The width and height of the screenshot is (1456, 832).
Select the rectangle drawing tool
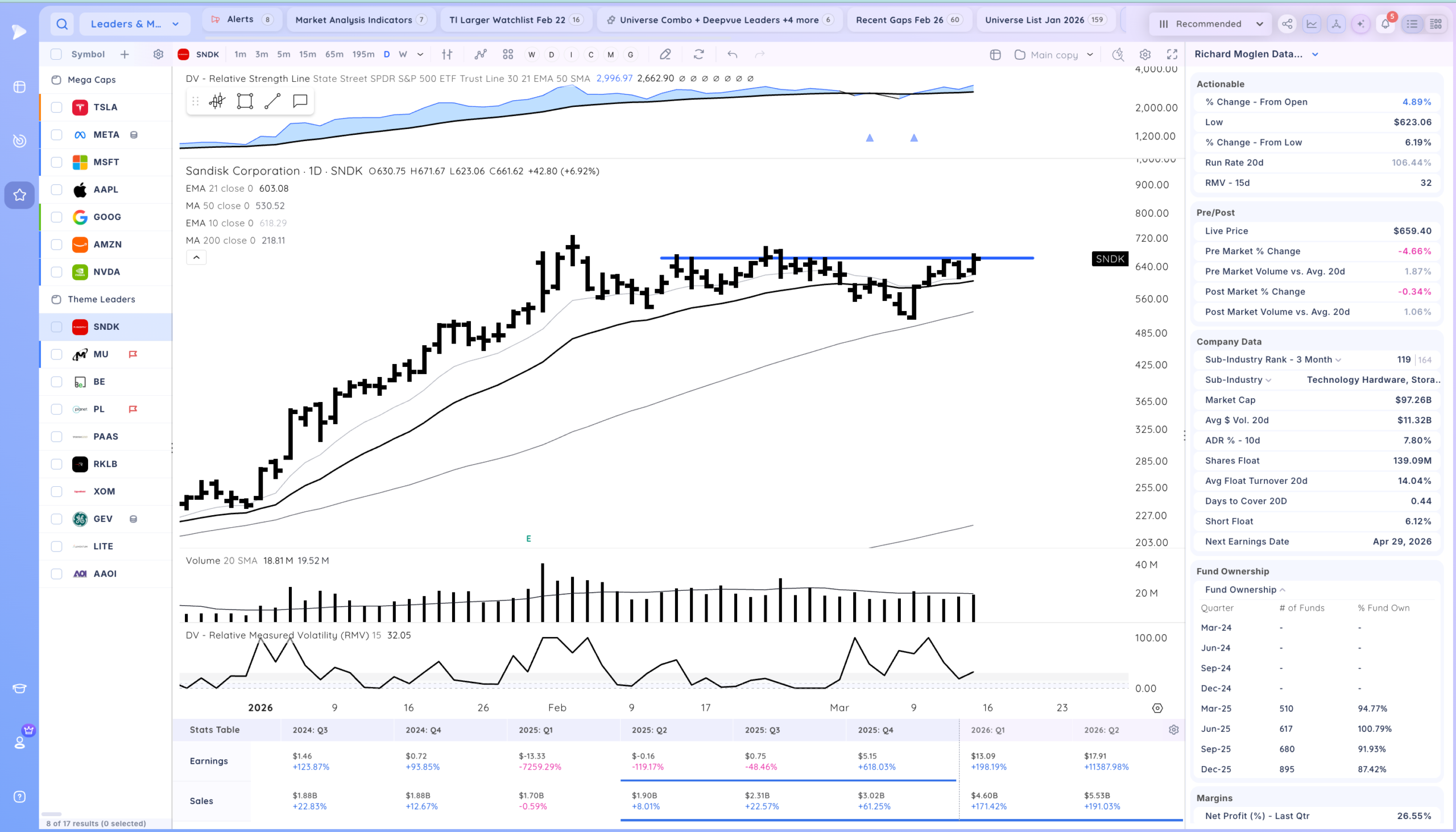[245, 101]
